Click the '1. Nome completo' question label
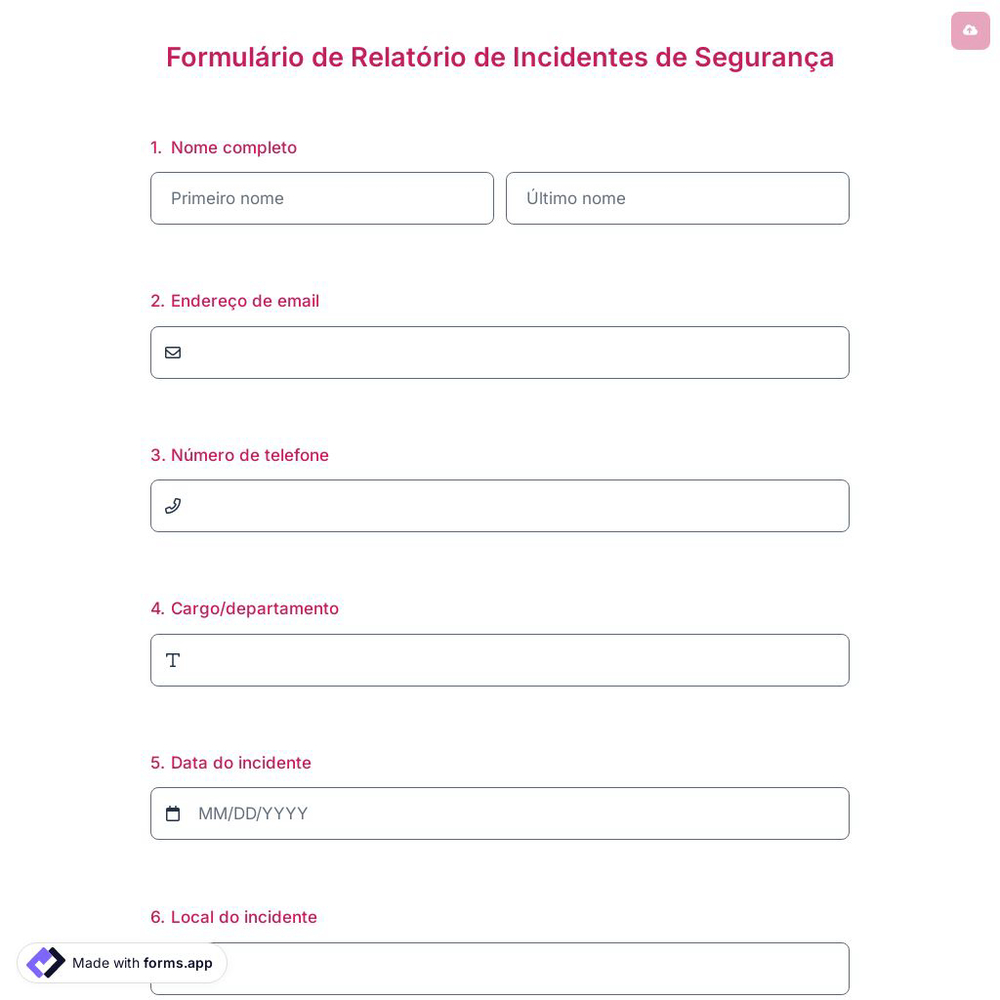Screen dimensions: 1000x1000 [223, 147]
